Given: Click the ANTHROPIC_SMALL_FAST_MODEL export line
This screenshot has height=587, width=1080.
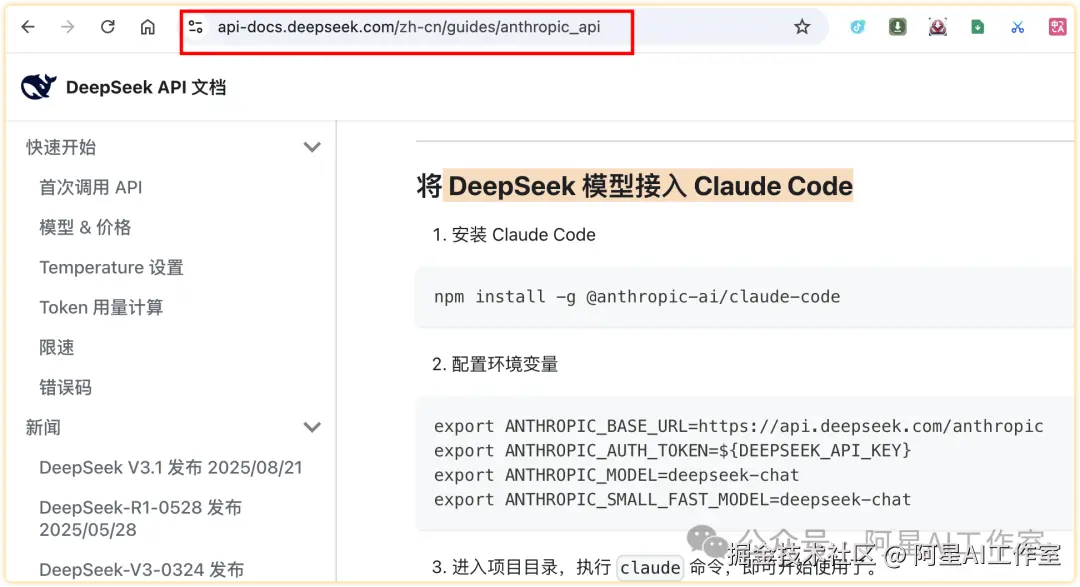Looking at the screenshot, I should 672,500.
